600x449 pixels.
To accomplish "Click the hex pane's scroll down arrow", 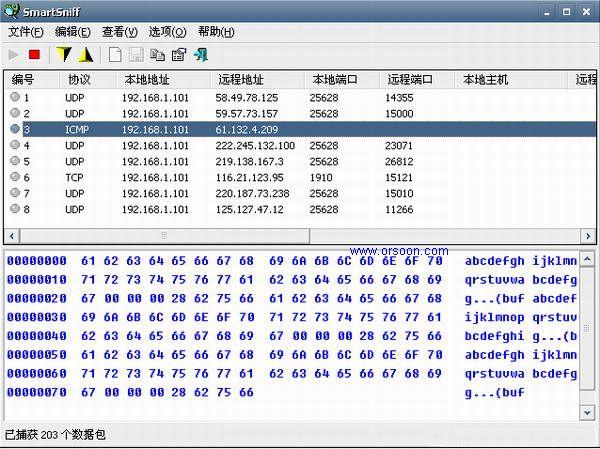I will tap(587, 412).
